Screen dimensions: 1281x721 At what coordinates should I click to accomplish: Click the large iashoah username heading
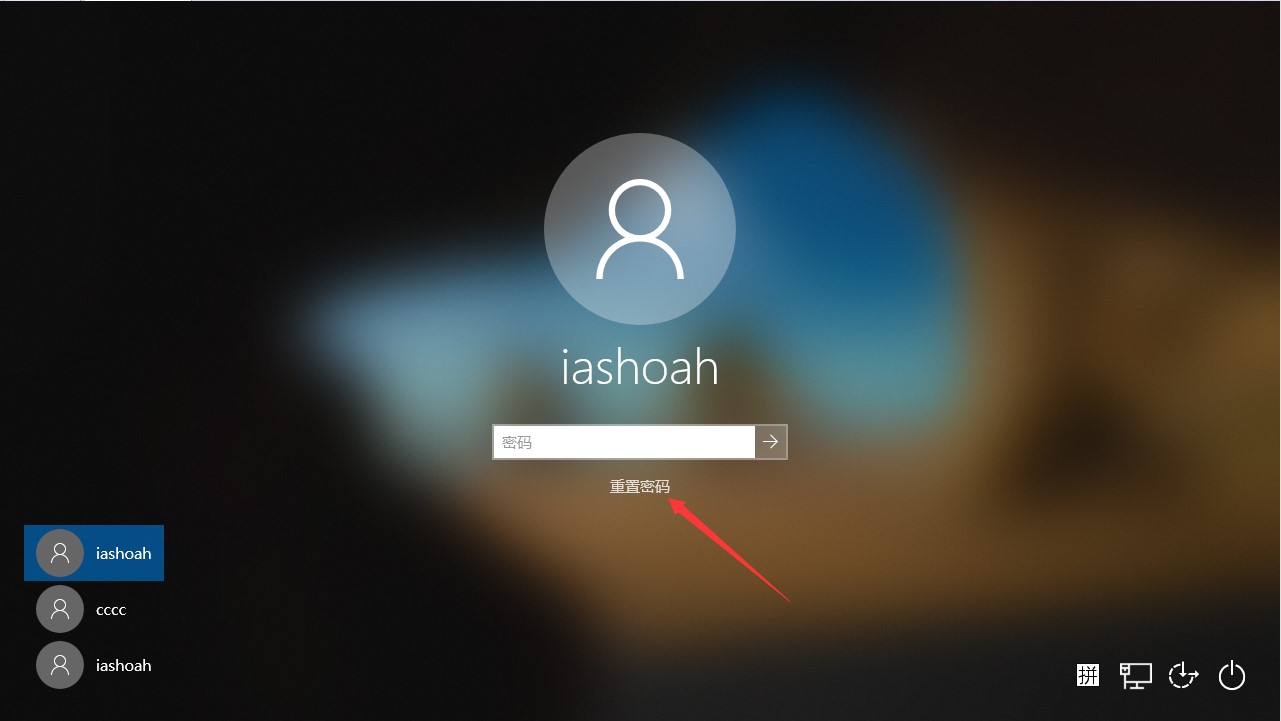640,367
